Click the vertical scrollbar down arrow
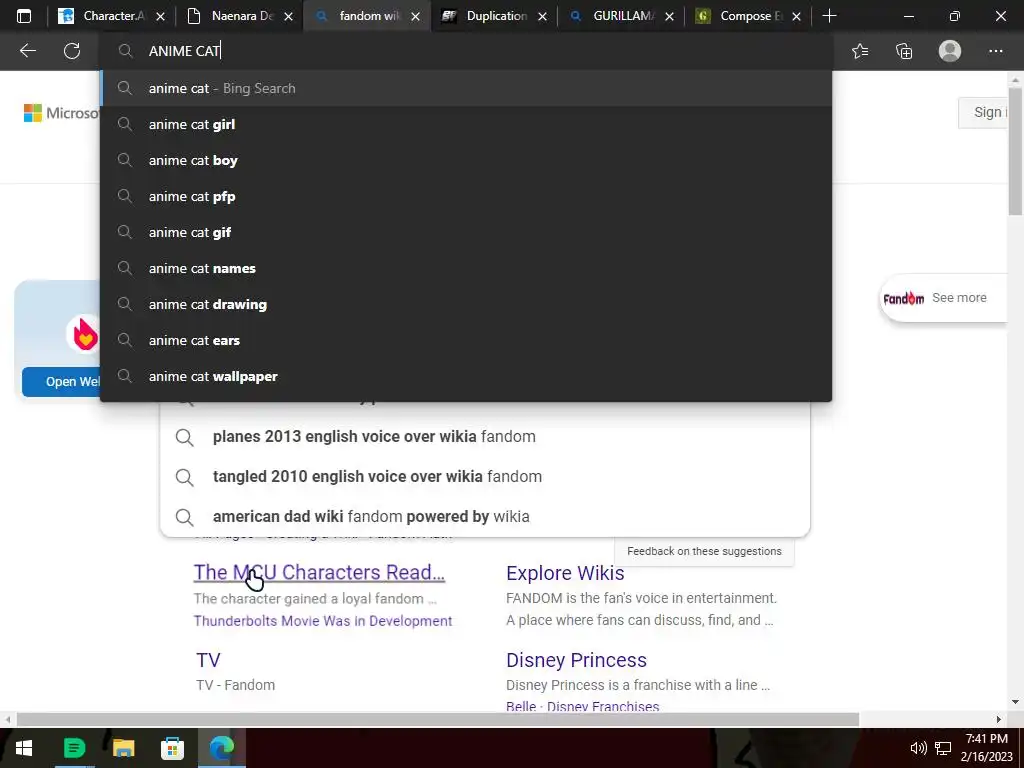1024x768 pixels. [1015, 702]
